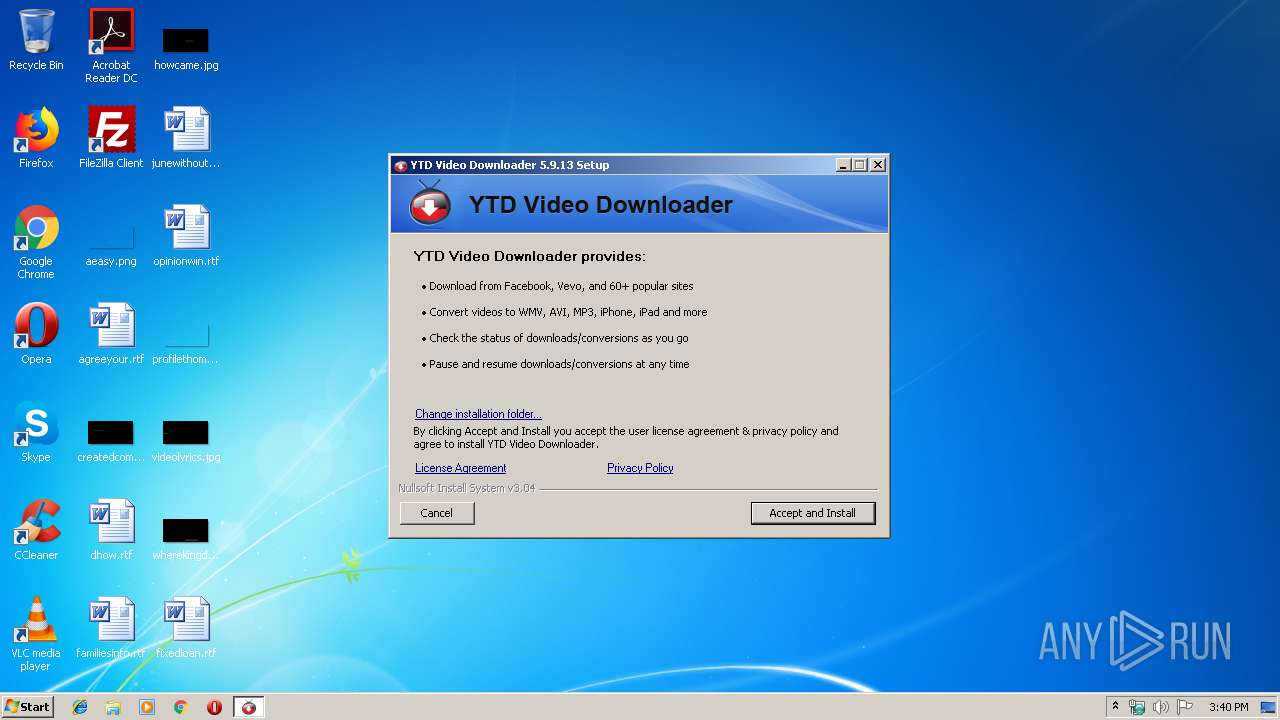Select agreeyour.rtf document
The width and height of the screenshot is (1280, 720).
point(111,334)
